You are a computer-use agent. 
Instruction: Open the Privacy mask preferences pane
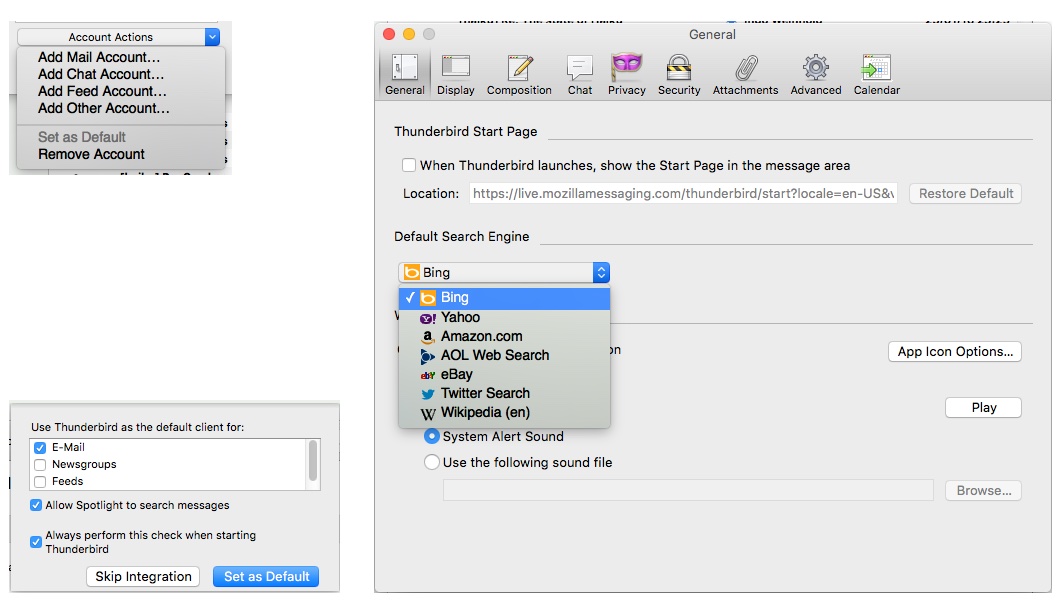tap(627, 74)
